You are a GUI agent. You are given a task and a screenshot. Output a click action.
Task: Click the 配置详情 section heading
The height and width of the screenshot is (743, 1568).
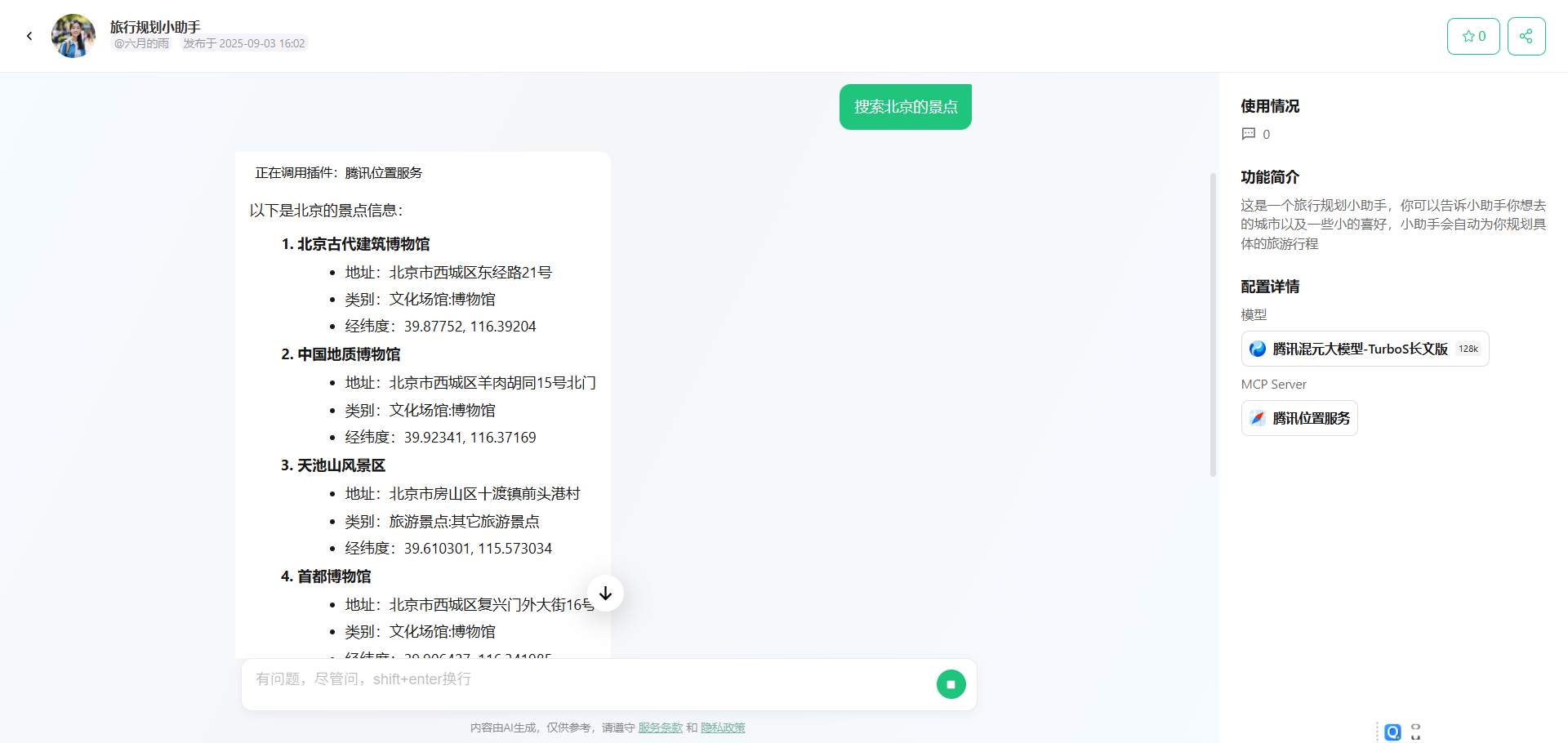[x=1270, y=287]
